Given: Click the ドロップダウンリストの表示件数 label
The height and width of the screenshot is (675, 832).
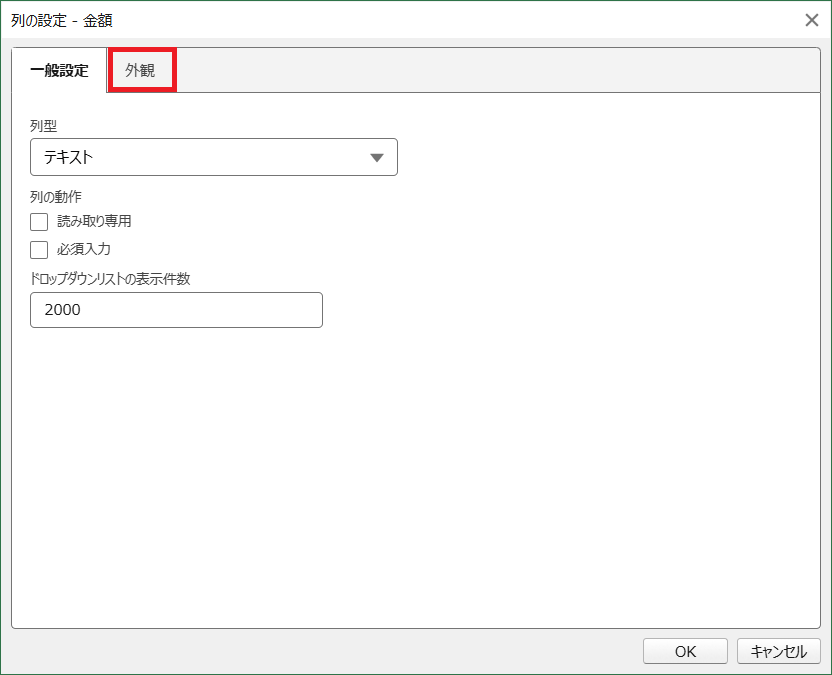Looking at the screenshot, I should [x=110, y=279].
